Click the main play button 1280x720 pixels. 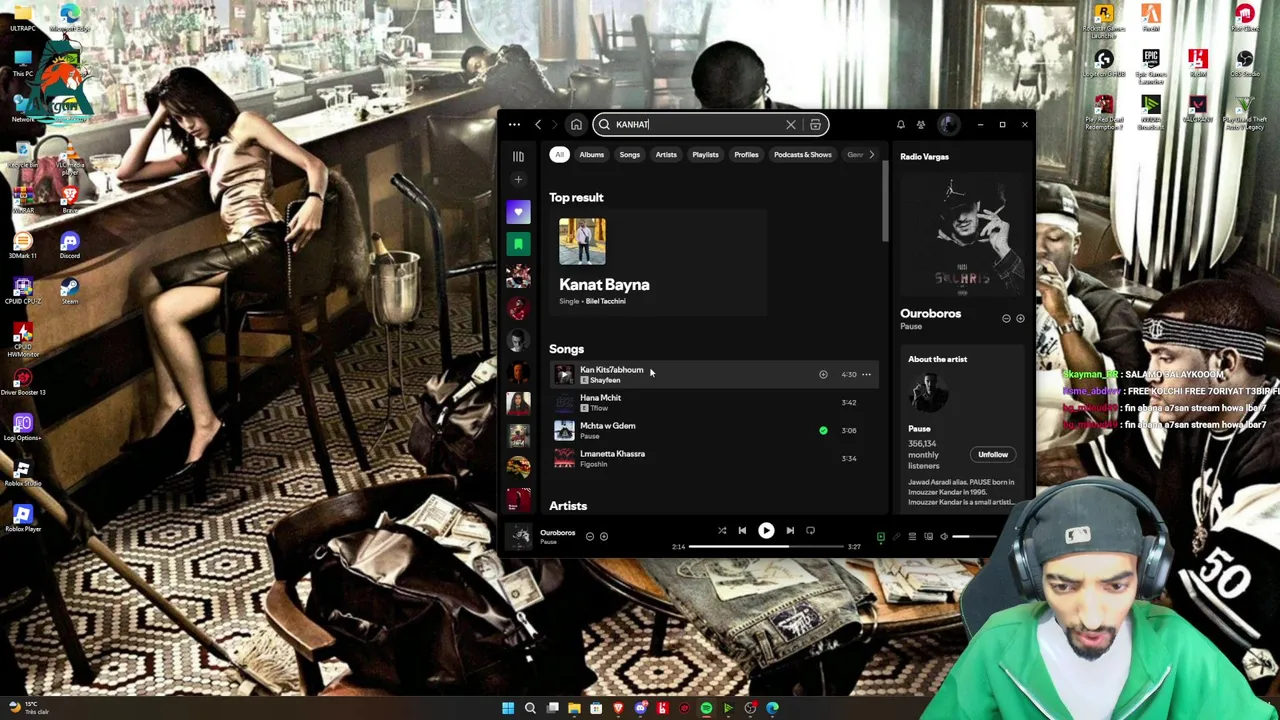point(766,531)
